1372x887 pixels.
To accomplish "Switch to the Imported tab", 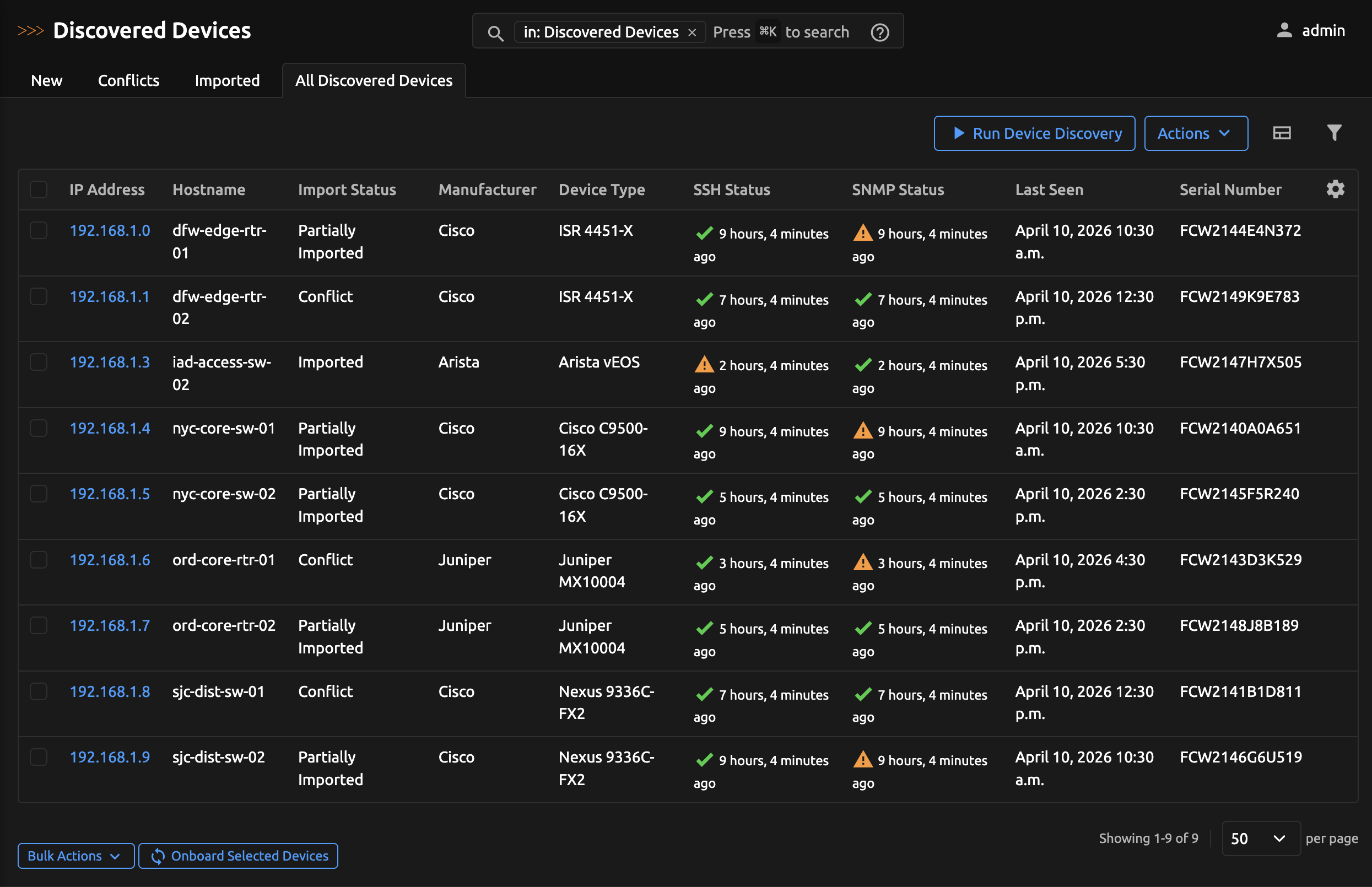I will pos(227,80).
